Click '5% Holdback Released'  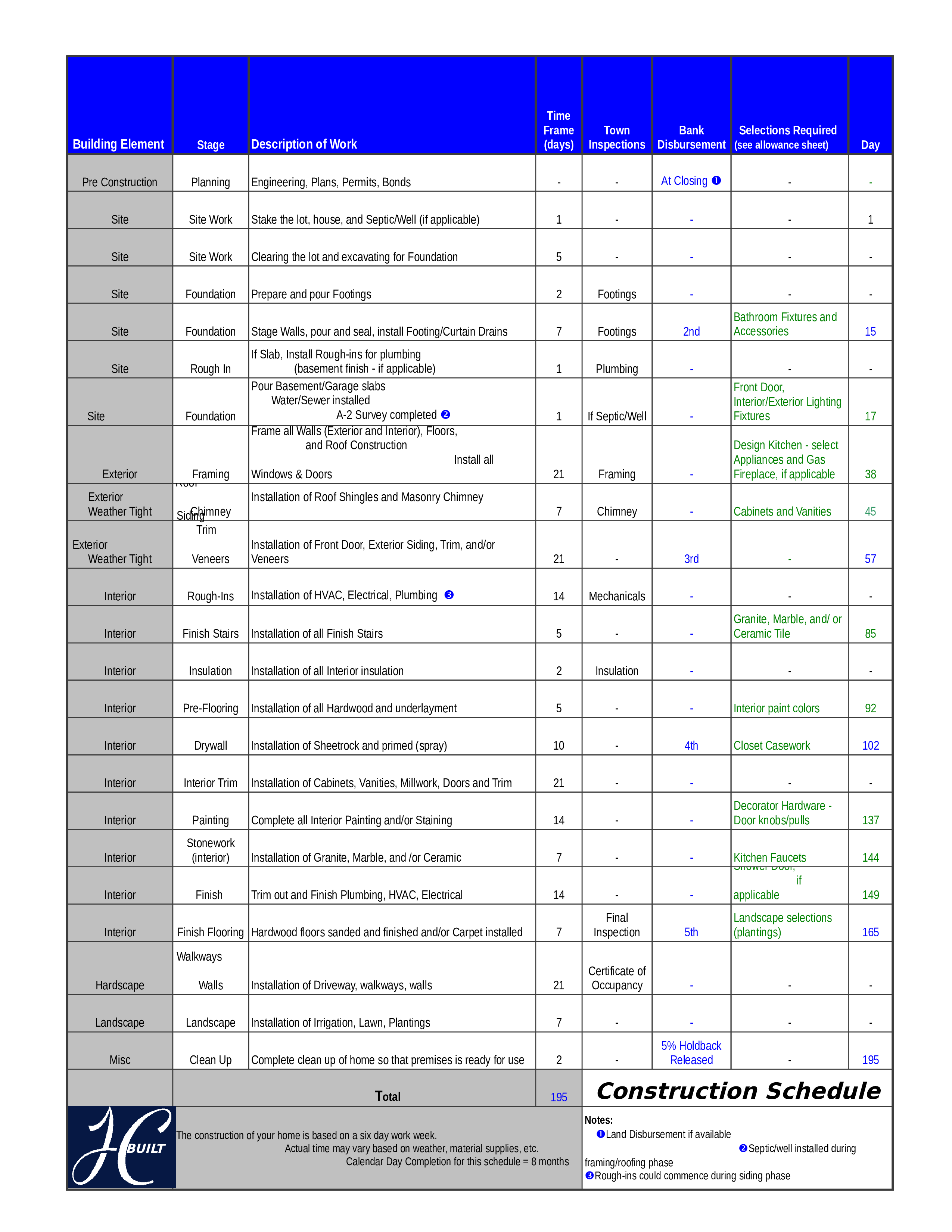[x=691, y=1053]
